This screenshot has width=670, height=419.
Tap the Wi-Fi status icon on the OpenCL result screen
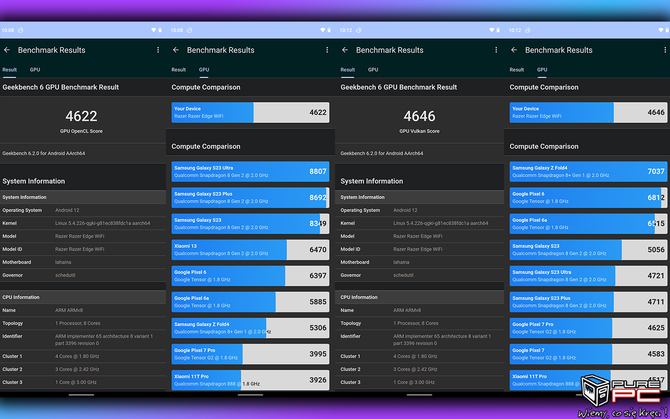(154, 30)
